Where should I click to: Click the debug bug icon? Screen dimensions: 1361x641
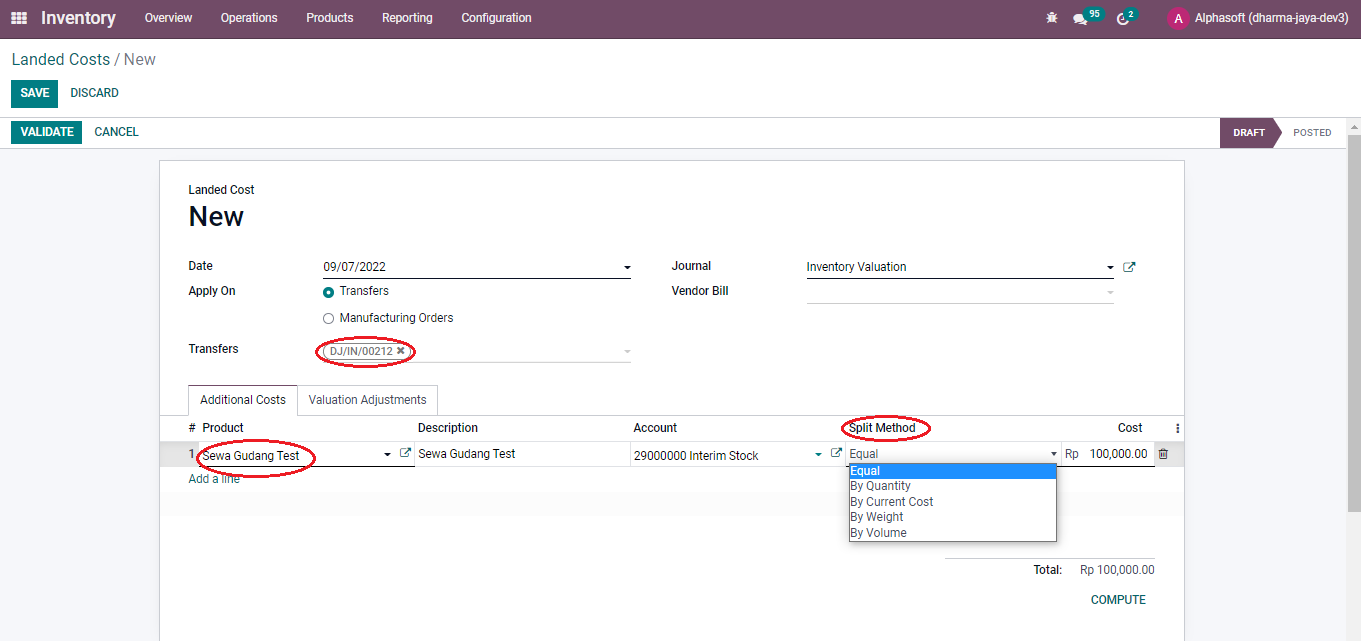pyautogui.click(x=1051, y=18)
